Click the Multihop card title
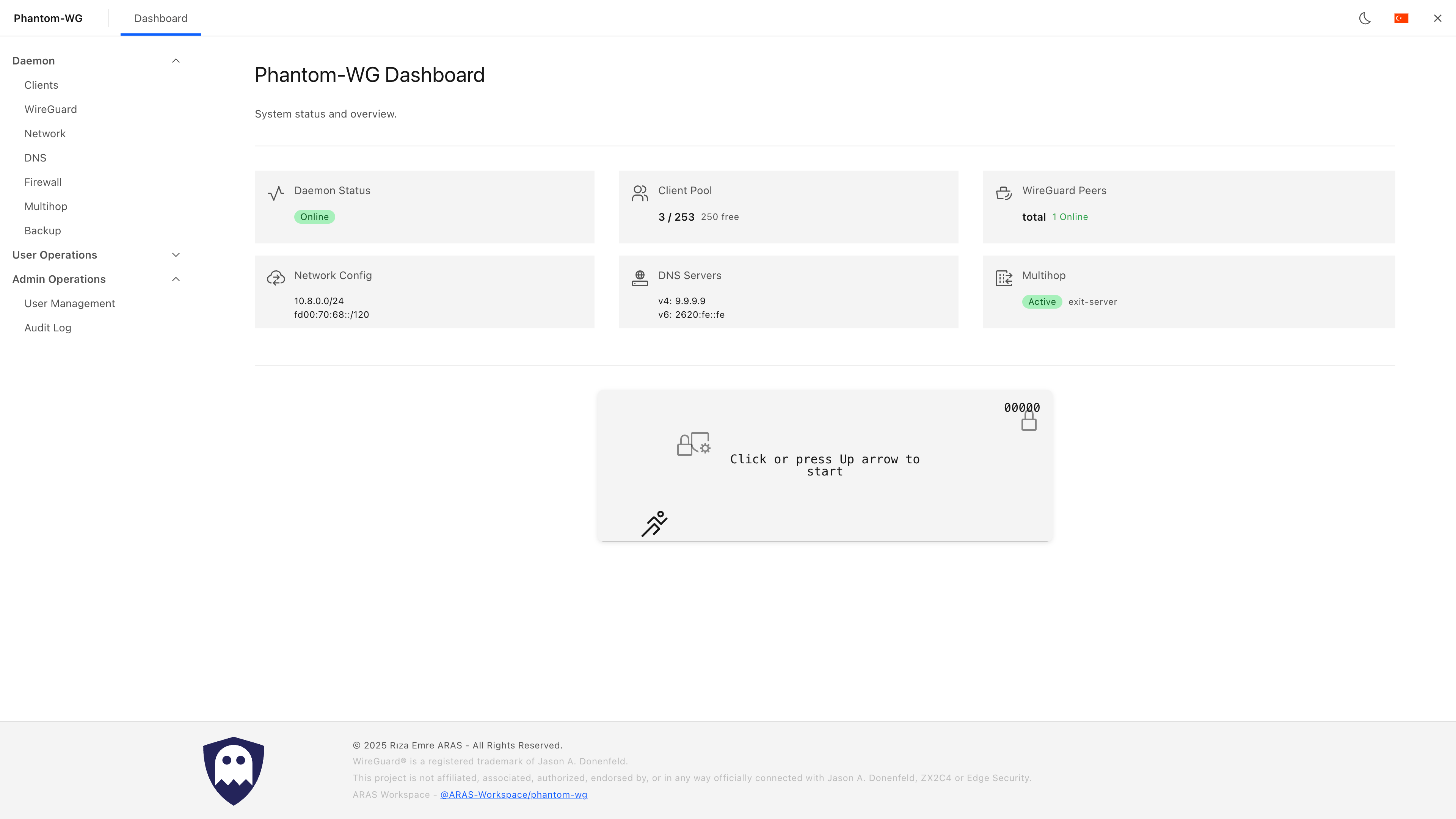This screenshot has width=1456, height=819. click(1044, 275)
